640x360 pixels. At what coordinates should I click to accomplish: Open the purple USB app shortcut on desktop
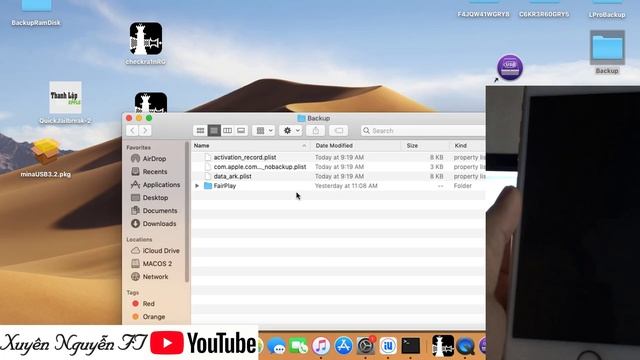tap(510, 67)
